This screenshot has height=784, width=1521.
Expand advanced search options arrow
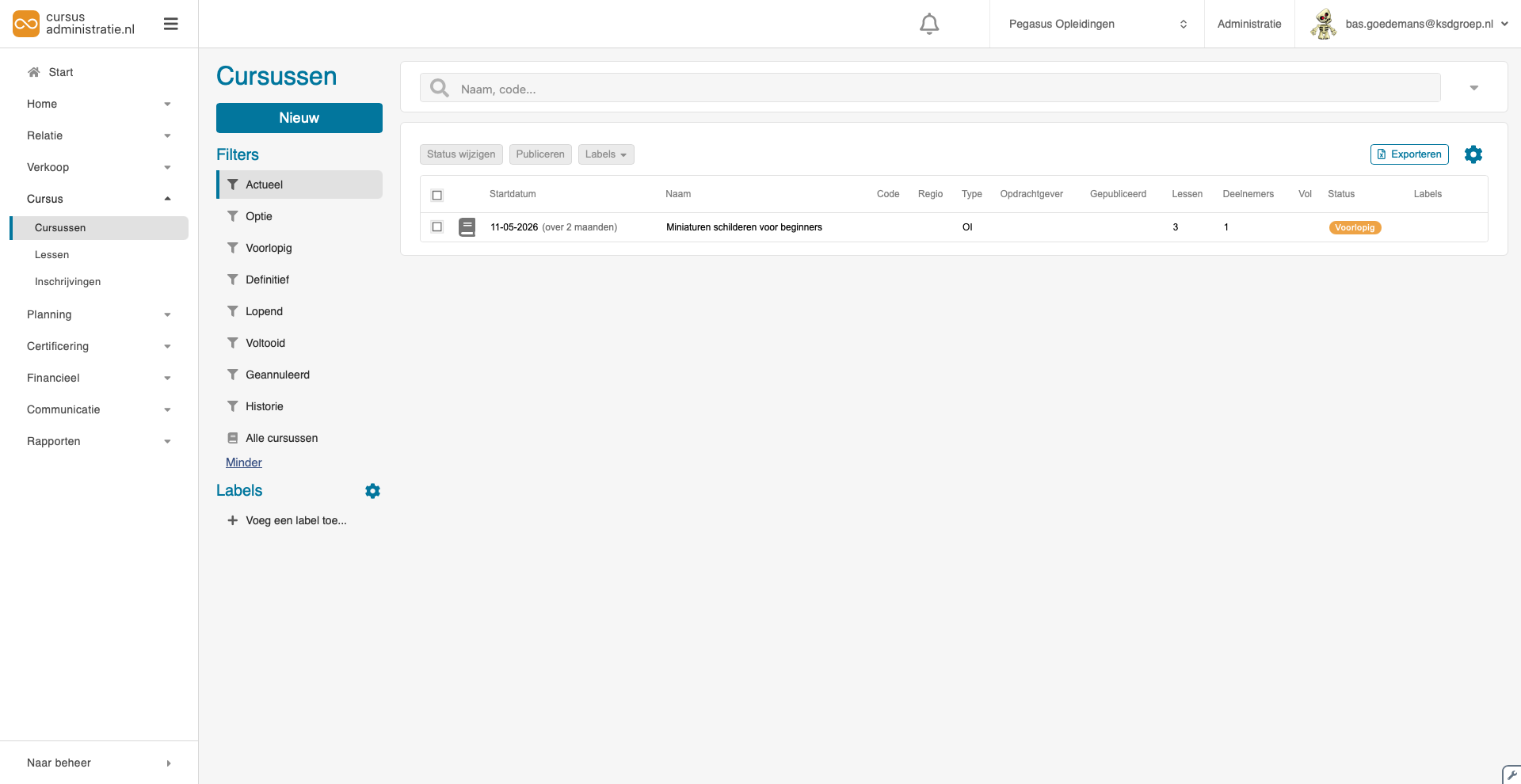point(1473,88)
